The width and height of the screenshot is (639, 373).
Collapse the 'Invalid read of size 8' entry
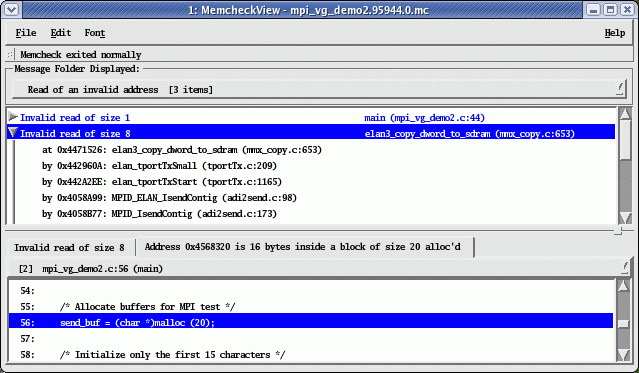click(13, 133)
